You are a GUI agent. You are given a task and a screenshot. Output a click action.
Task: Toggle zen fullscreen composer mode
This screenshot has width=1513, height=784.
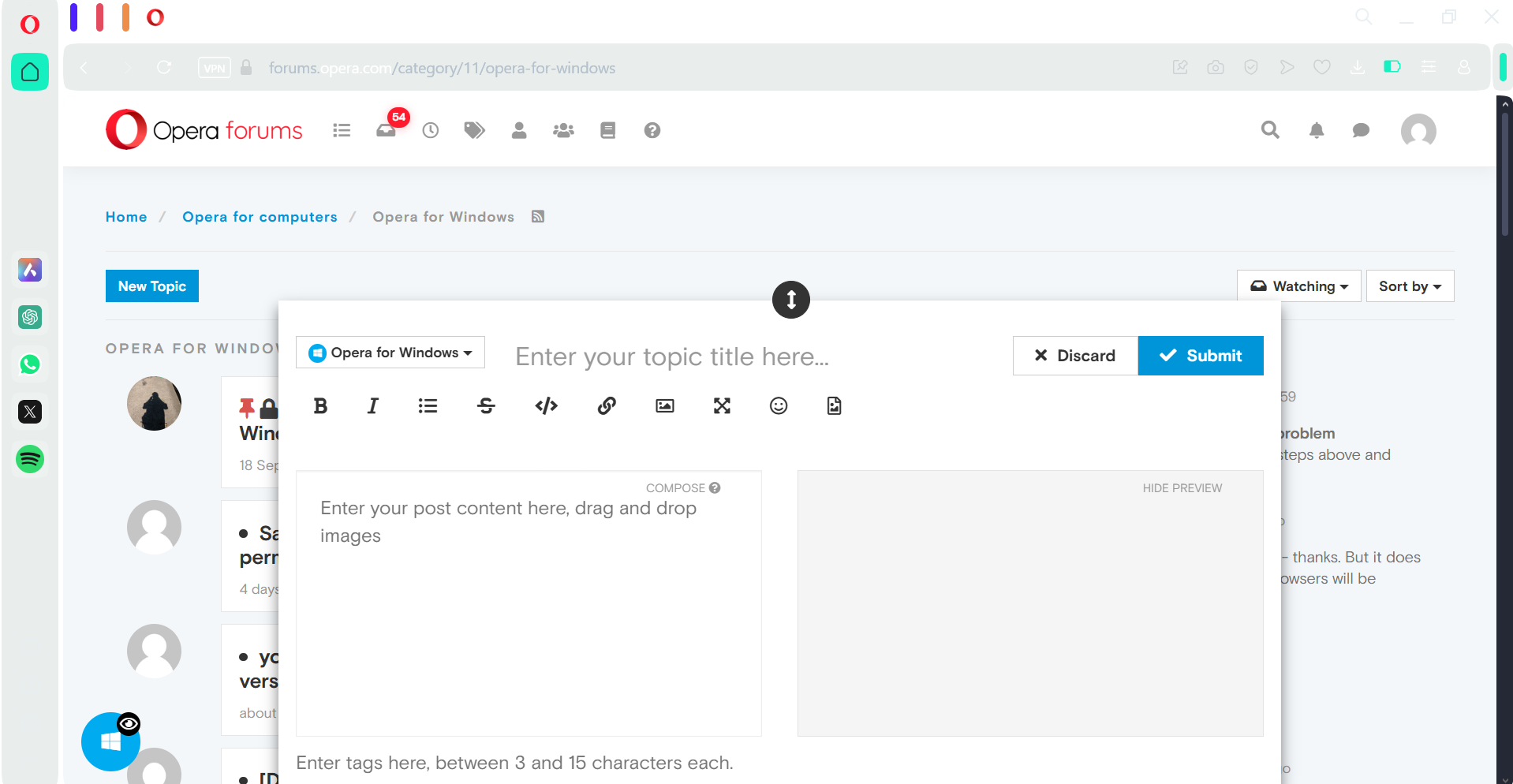tap(722, 405)
